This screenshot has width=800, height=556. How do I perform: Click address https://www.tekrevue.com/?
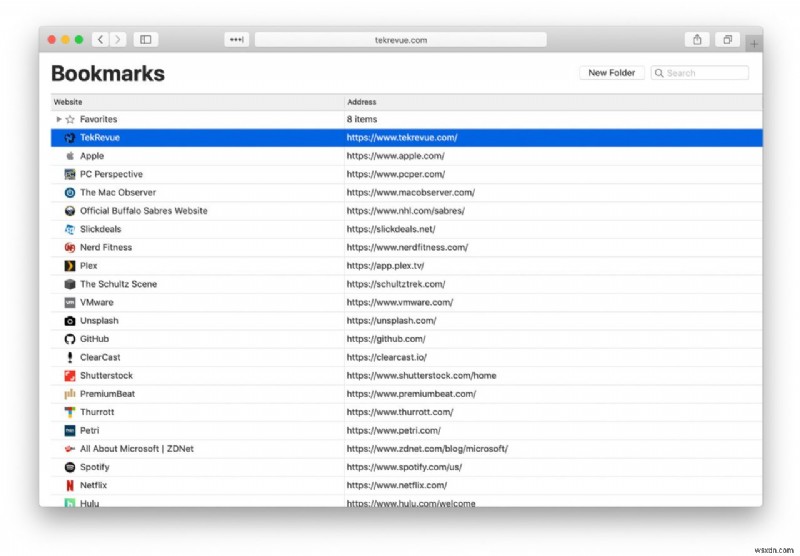coord(402,138)
